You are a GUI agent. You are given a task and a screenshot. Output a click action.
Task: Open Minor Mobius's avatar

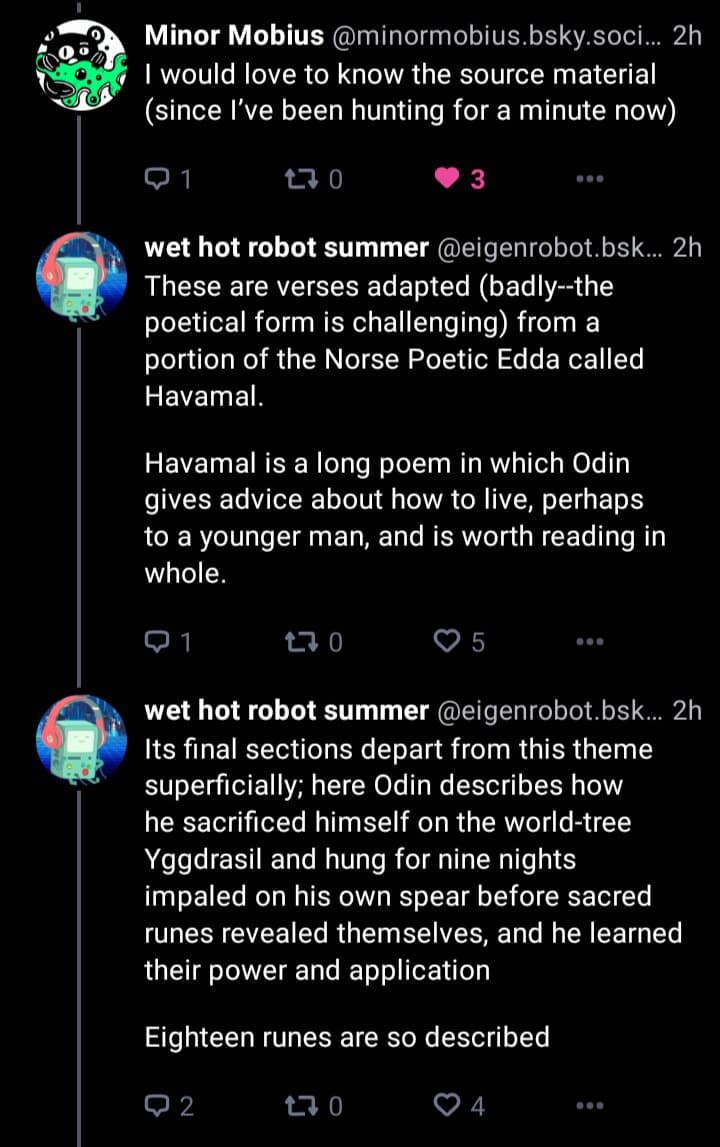(79, 61)
